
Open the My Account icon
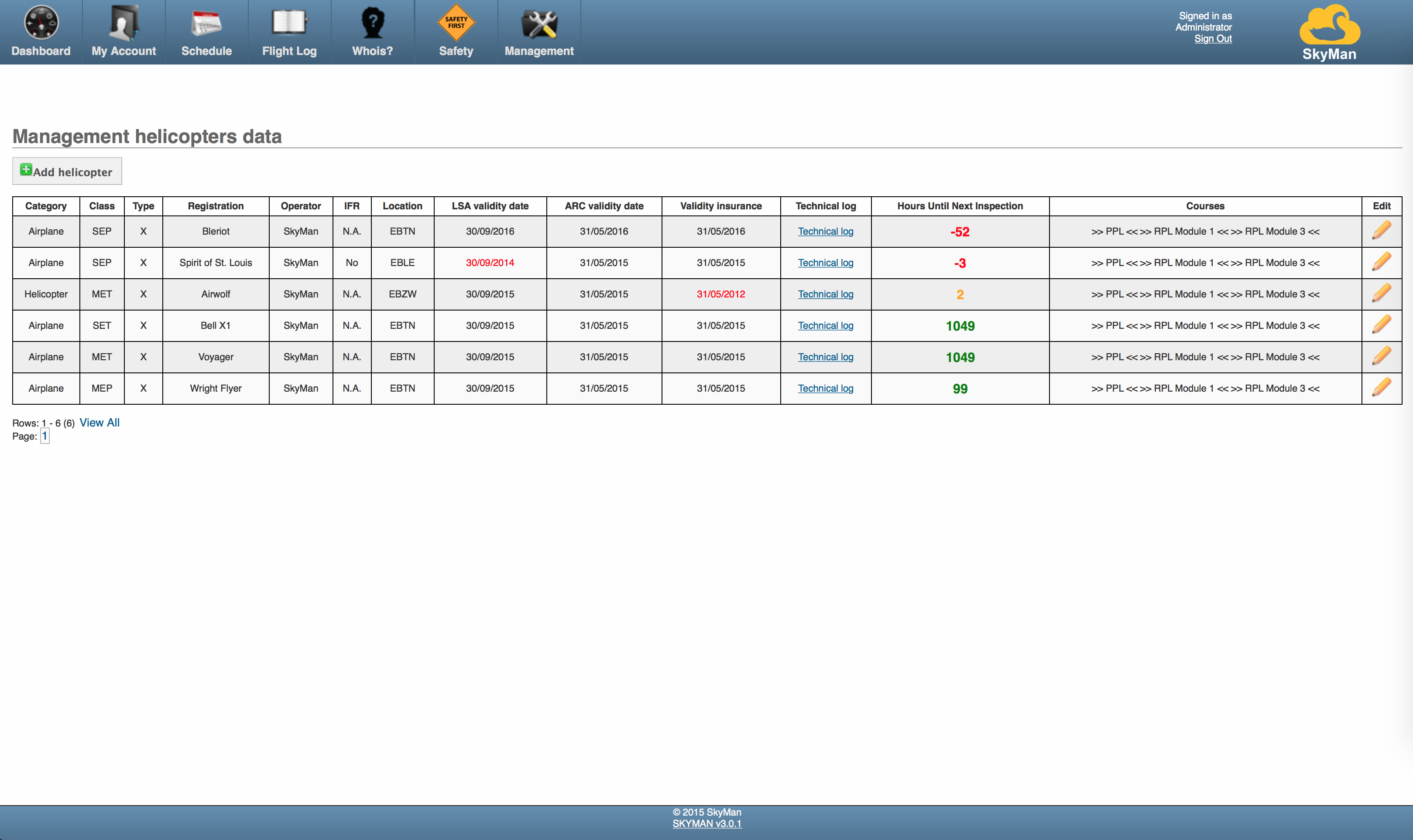click(124, 23)
